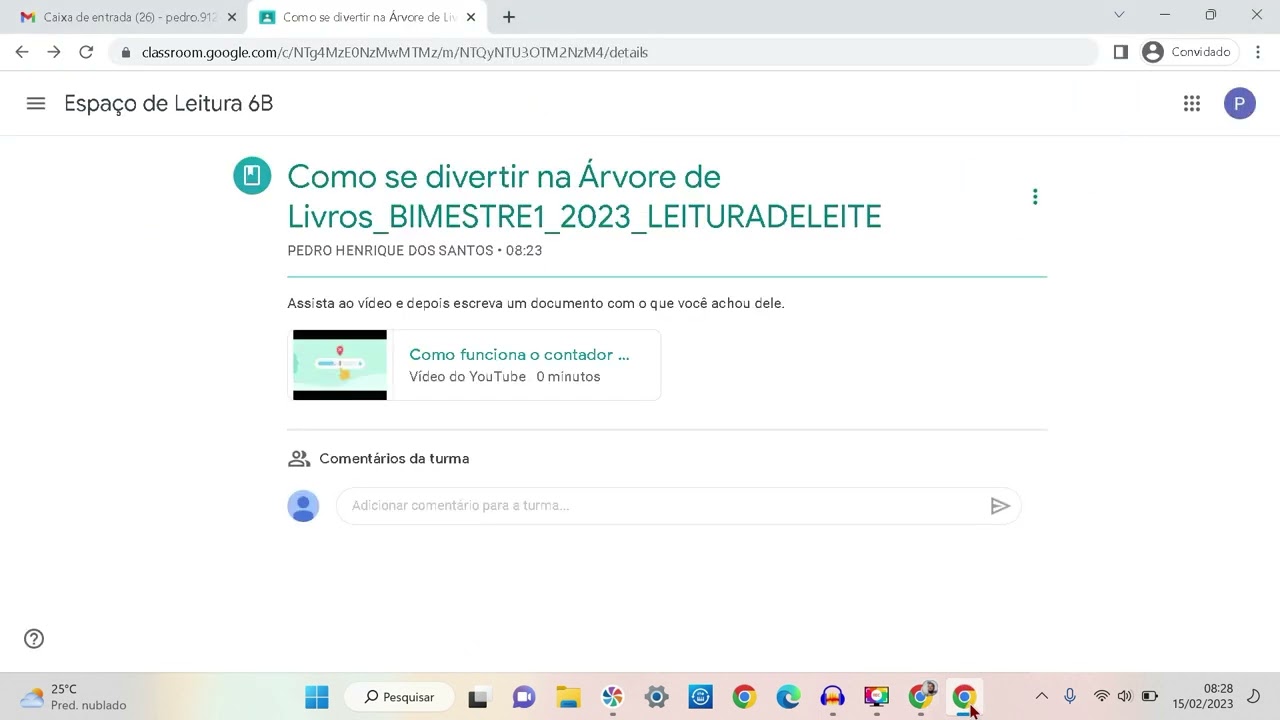
Task: Click the 'Comentários da turma' people icon
Action: [x=298, y=459]
